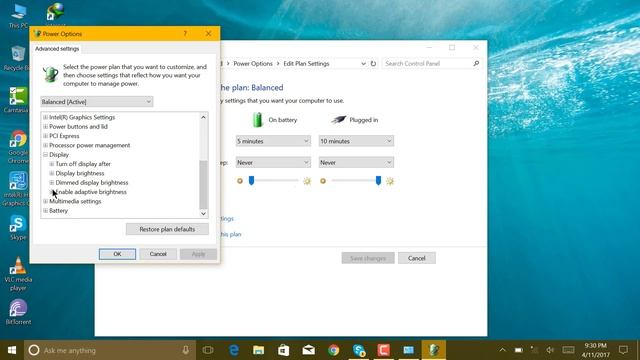Open the Windows Start menu
This screenshot has width=640, height=360.
pyautogui.click(x=12, y=350)
